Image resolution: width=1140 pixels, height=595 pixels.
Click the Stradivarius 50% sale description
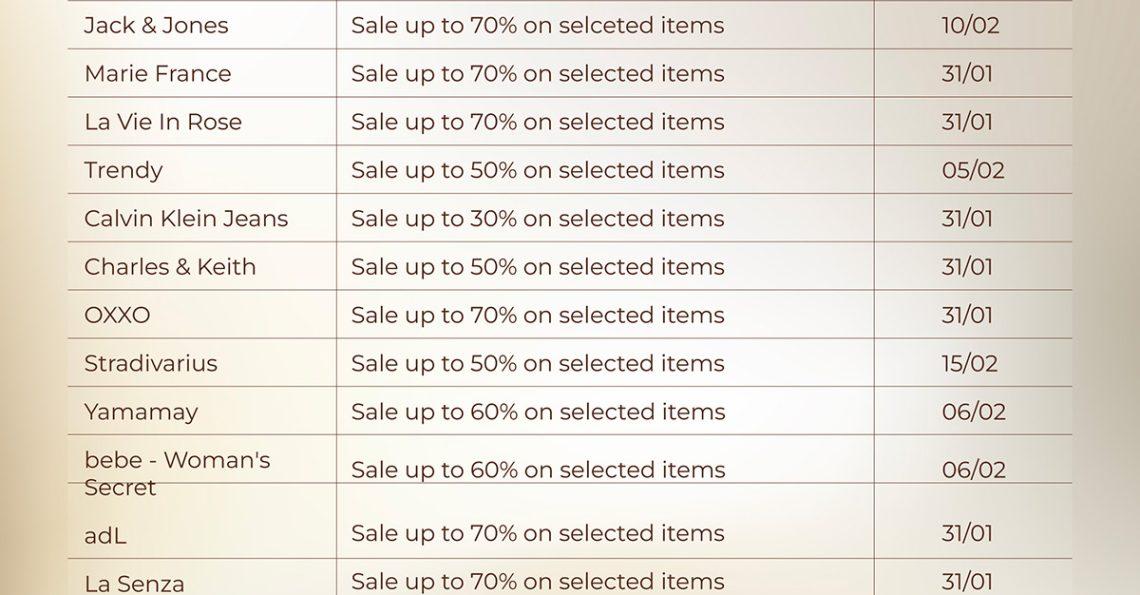[x=537, y=363]
